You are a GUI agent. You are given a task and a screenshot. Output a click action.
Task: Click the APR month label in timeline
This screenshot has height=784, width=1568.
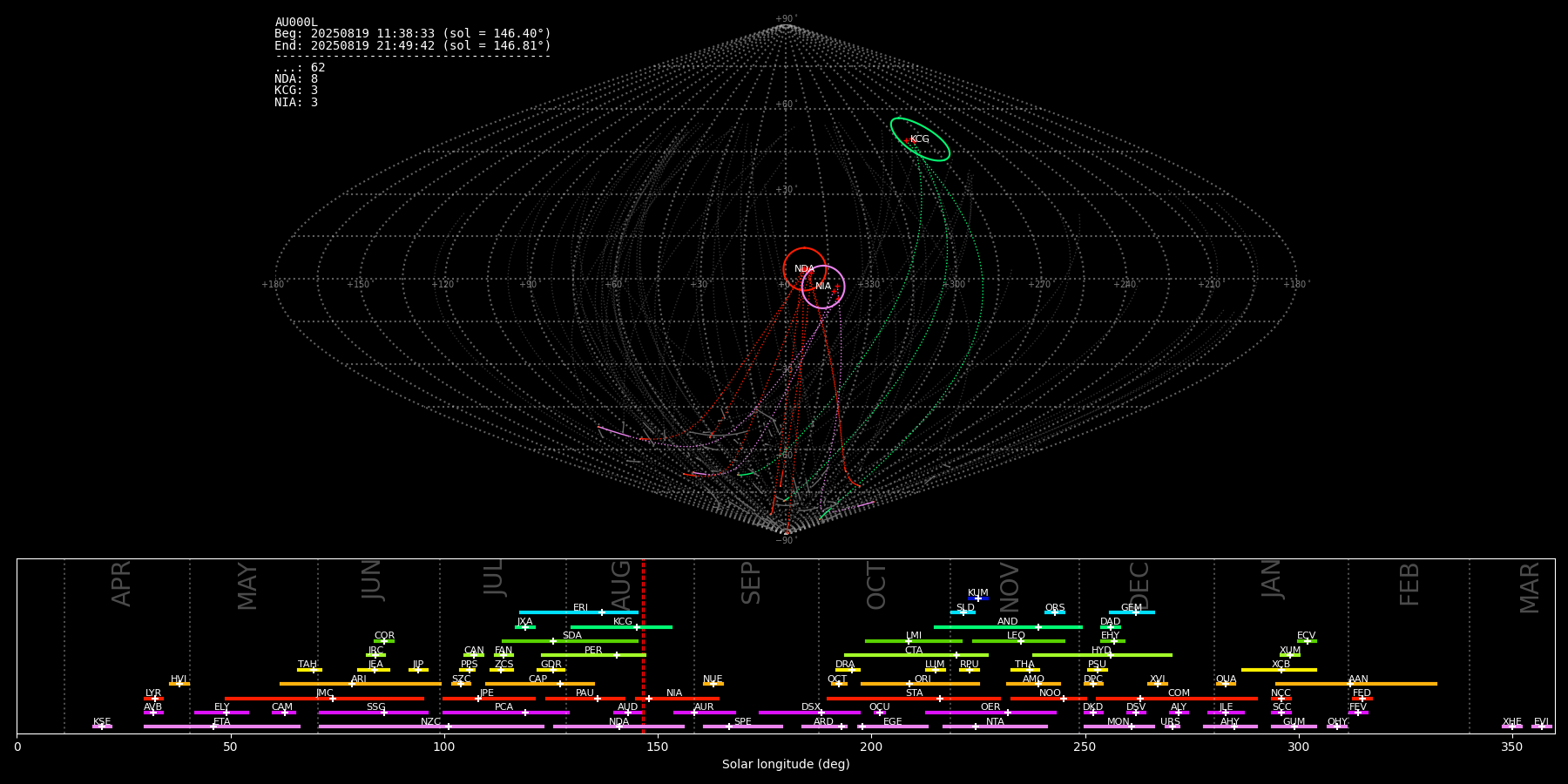(x=122, y=584)
